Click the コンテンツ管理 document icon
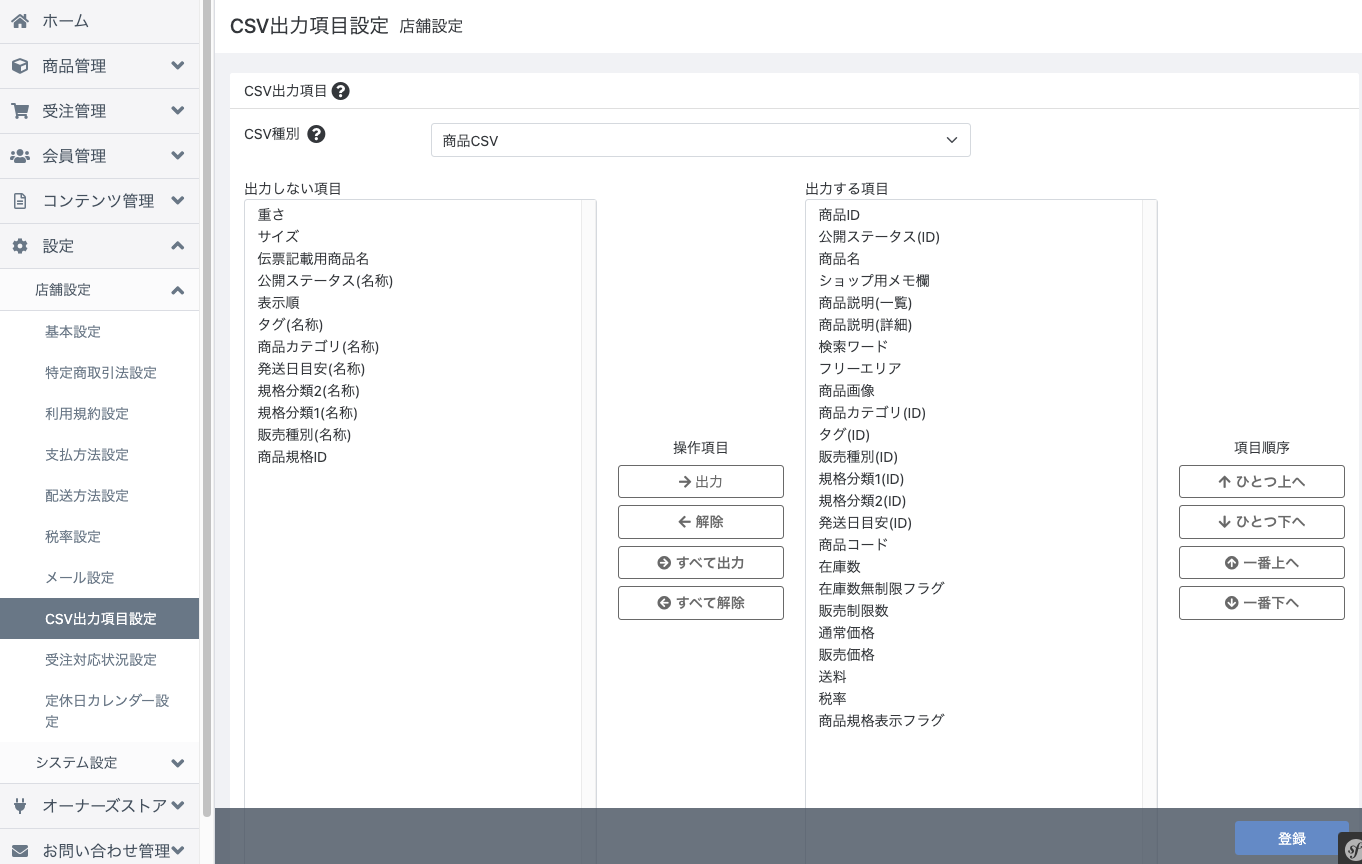This screenshot has width=1362, height=864. click(x=20, y=201)
